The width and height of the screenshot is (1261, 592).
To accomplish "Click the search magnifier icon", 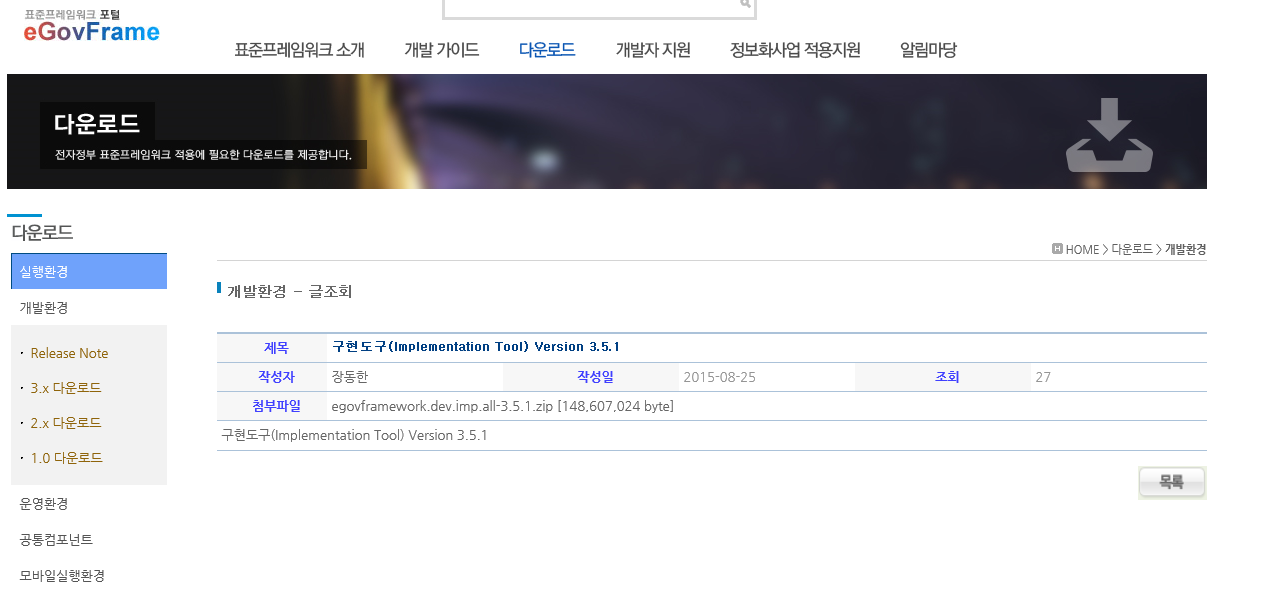I will pyautogui.click(x=745, y=4).
